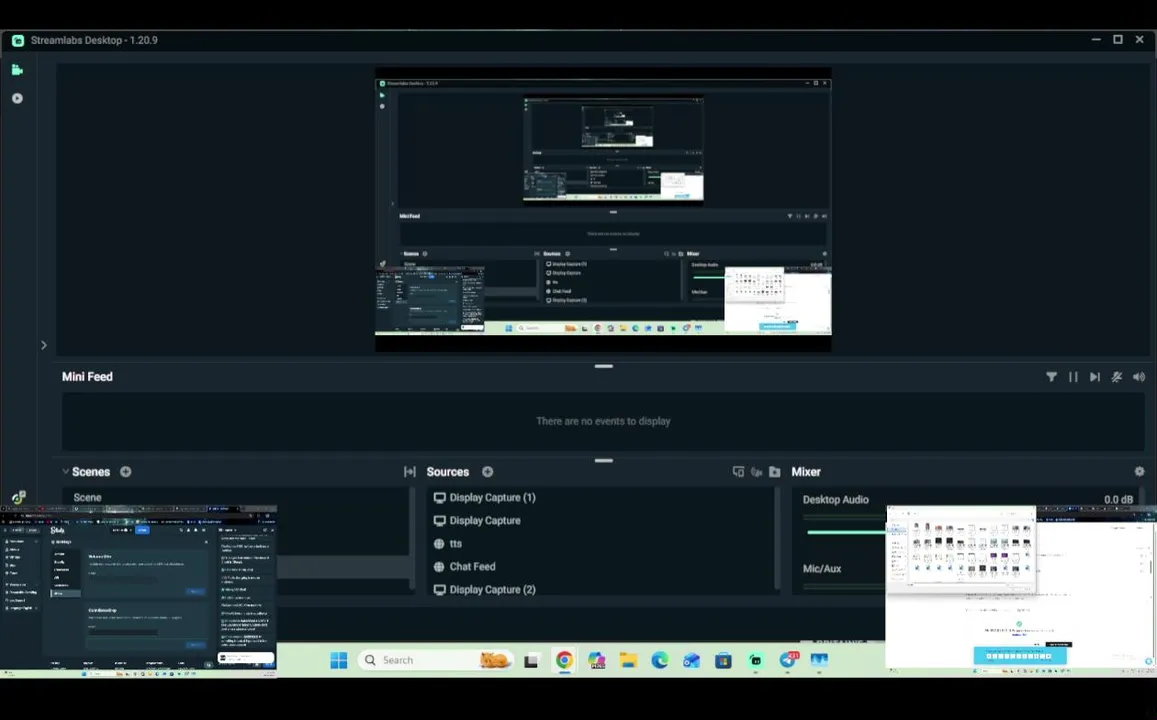Open Telegram from the taskbar

[x=788, y=660]
